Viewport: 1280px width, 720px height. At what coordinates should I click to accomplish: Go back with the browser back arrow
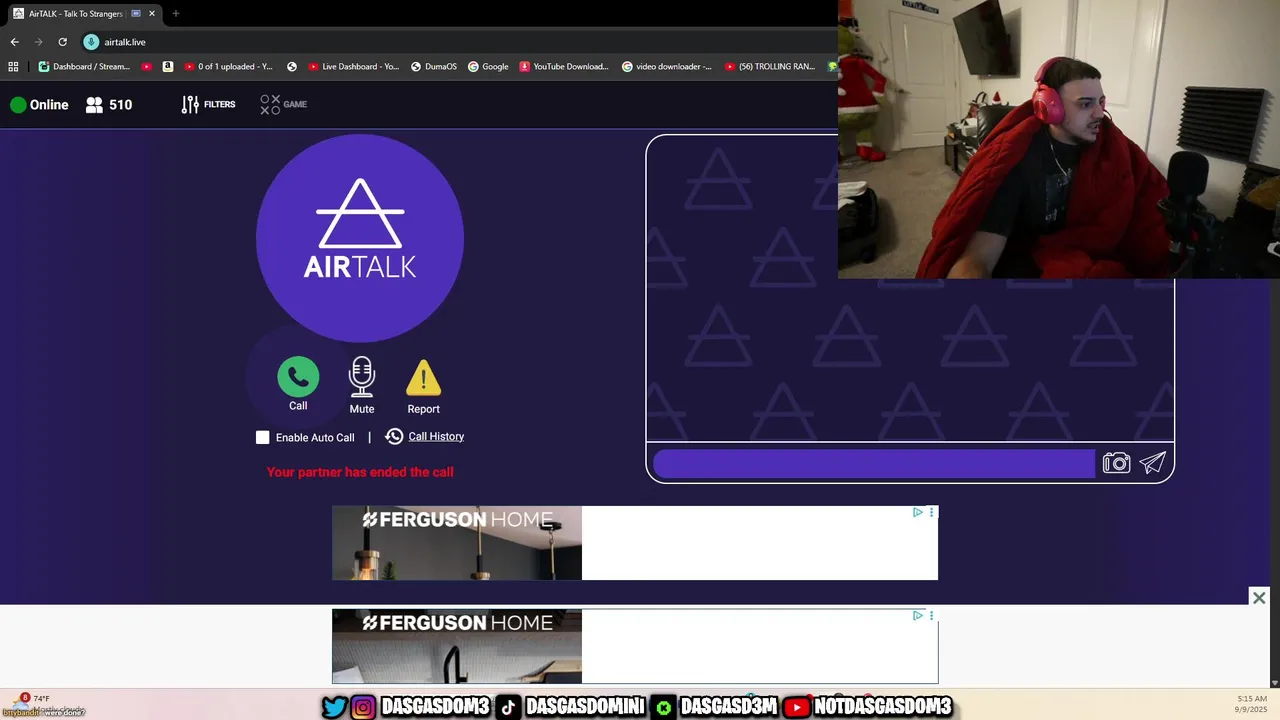tap(14, 42)
